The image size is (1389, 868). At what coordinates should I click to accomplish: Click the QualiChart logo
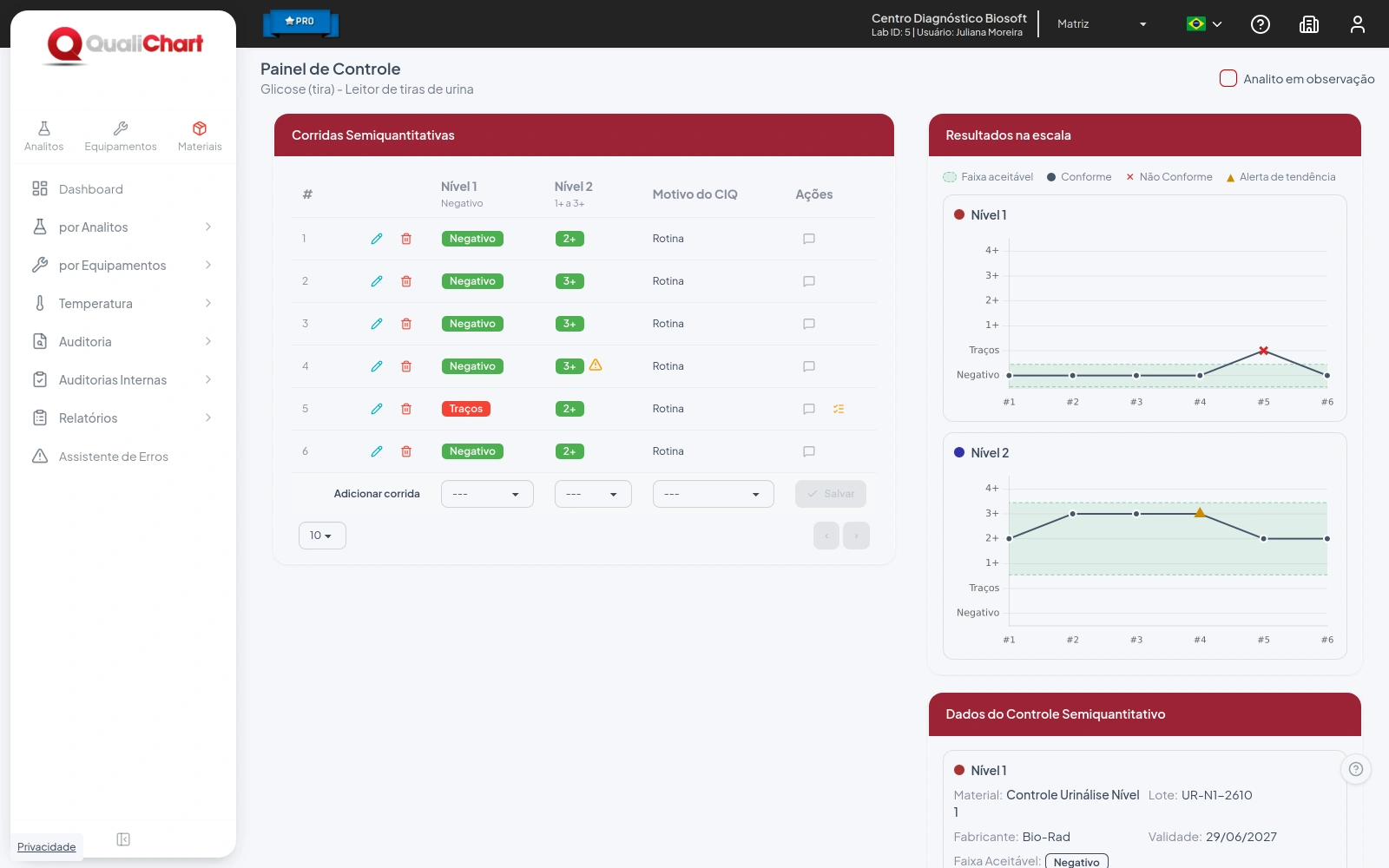pos(124,46)
